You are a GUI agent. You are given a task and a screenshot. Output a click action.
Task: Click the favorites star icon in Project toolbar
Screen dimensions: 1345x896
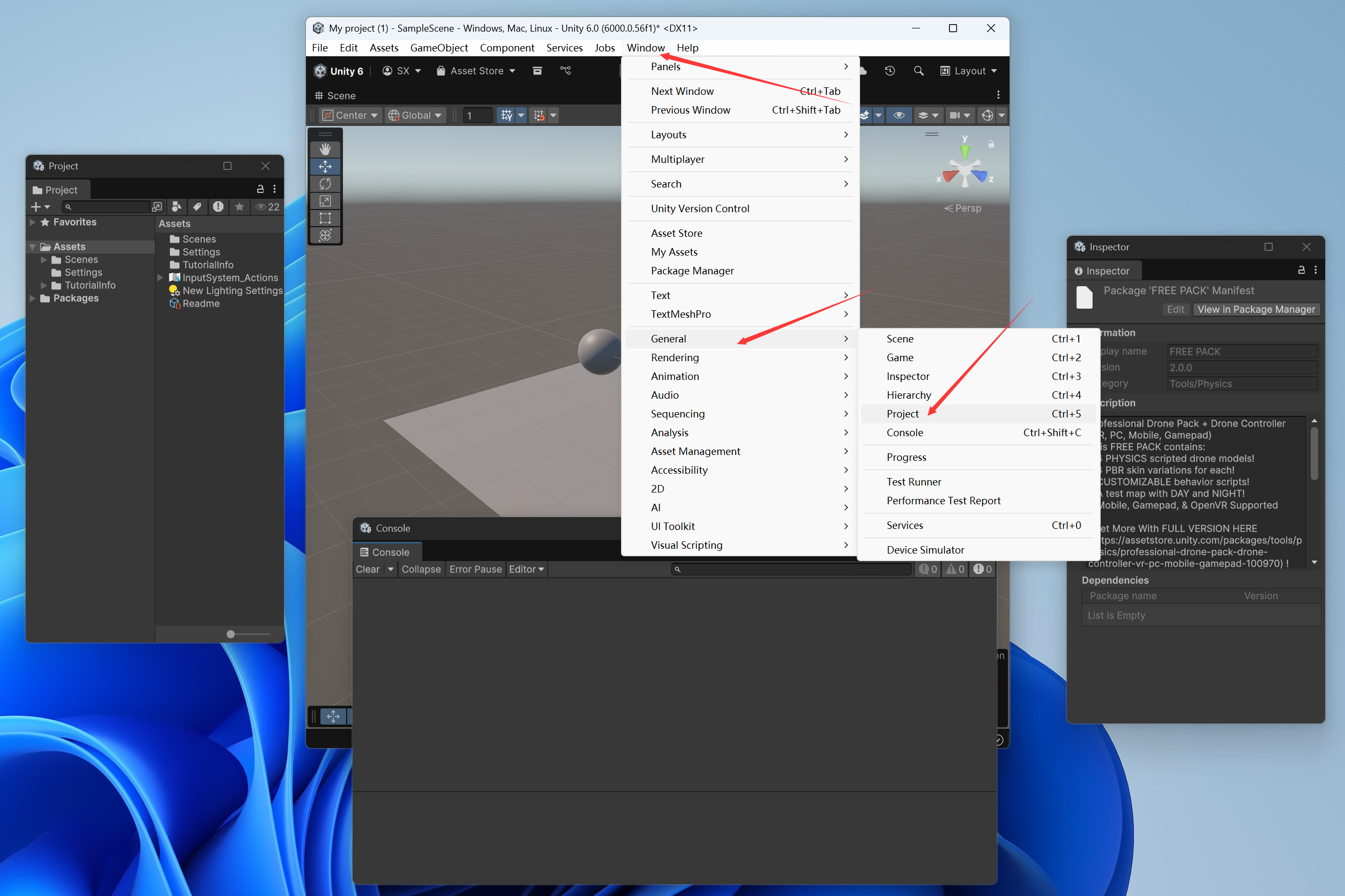click(240, 206)
